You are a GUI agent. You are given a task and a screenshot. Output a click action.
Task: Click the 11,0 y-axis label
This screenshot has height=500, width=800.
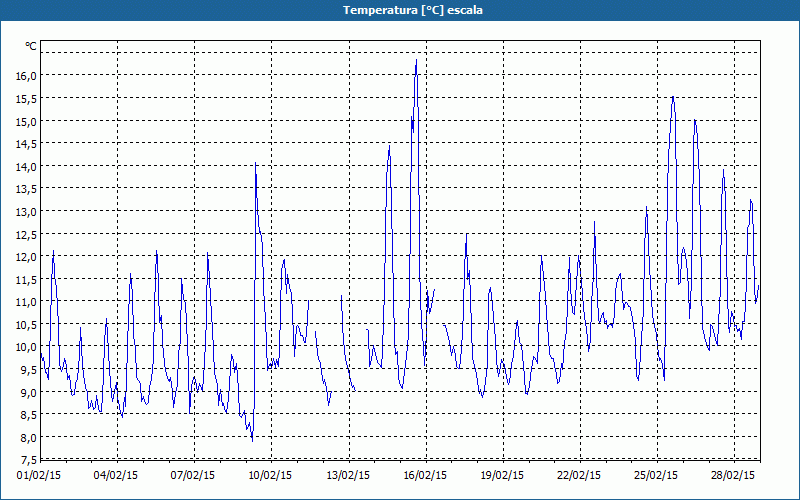pos(26,302)
